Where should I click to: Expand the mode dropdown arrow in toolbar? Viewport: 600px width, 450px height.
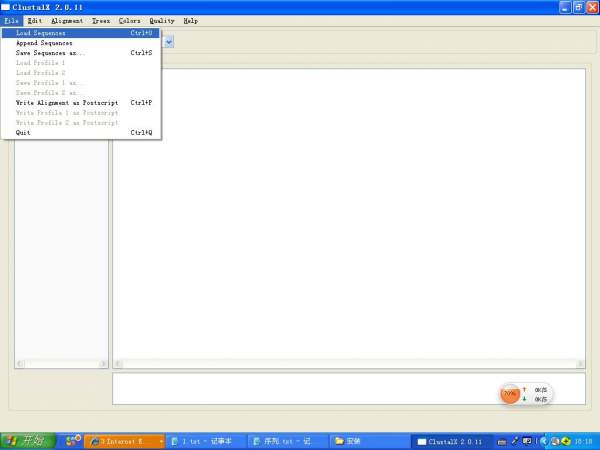[x=169, y=42]
